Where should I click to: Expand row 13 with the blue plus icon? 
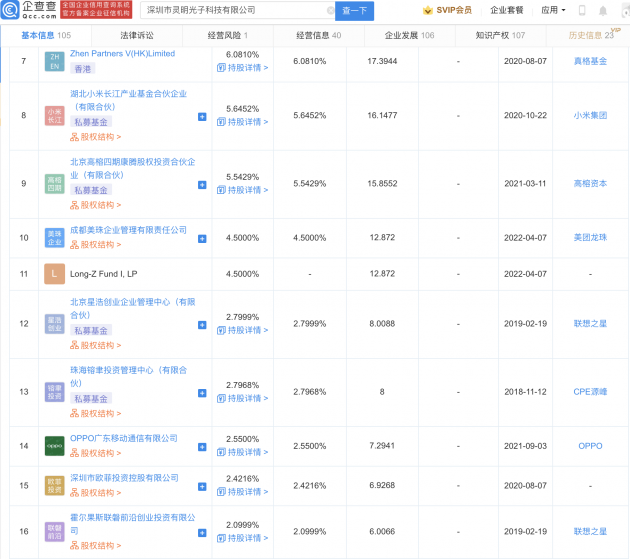point(202,393)
